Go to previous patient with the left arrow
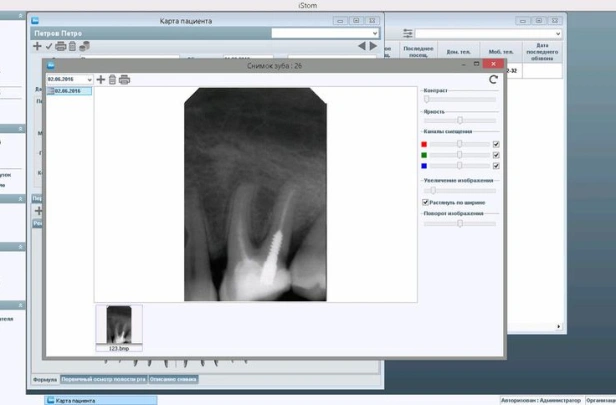The width and height of the screenshot is (616, 405). (x=362, y=46)
